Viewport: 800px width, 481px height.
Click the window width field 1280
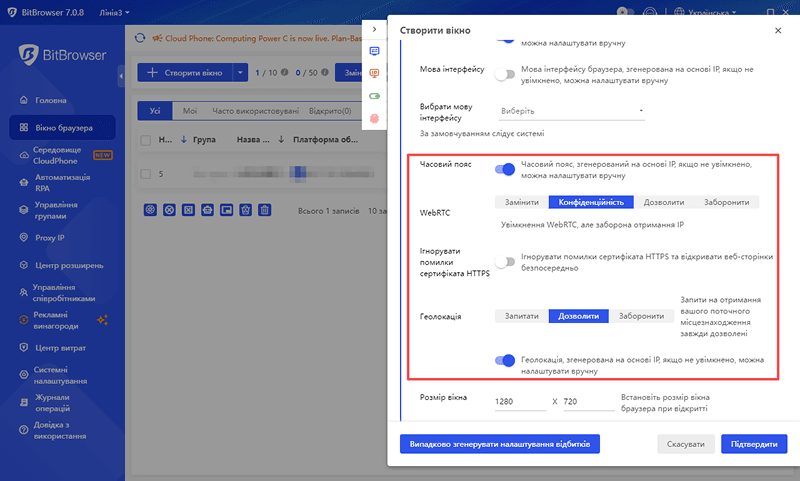[x=518, y=402]
